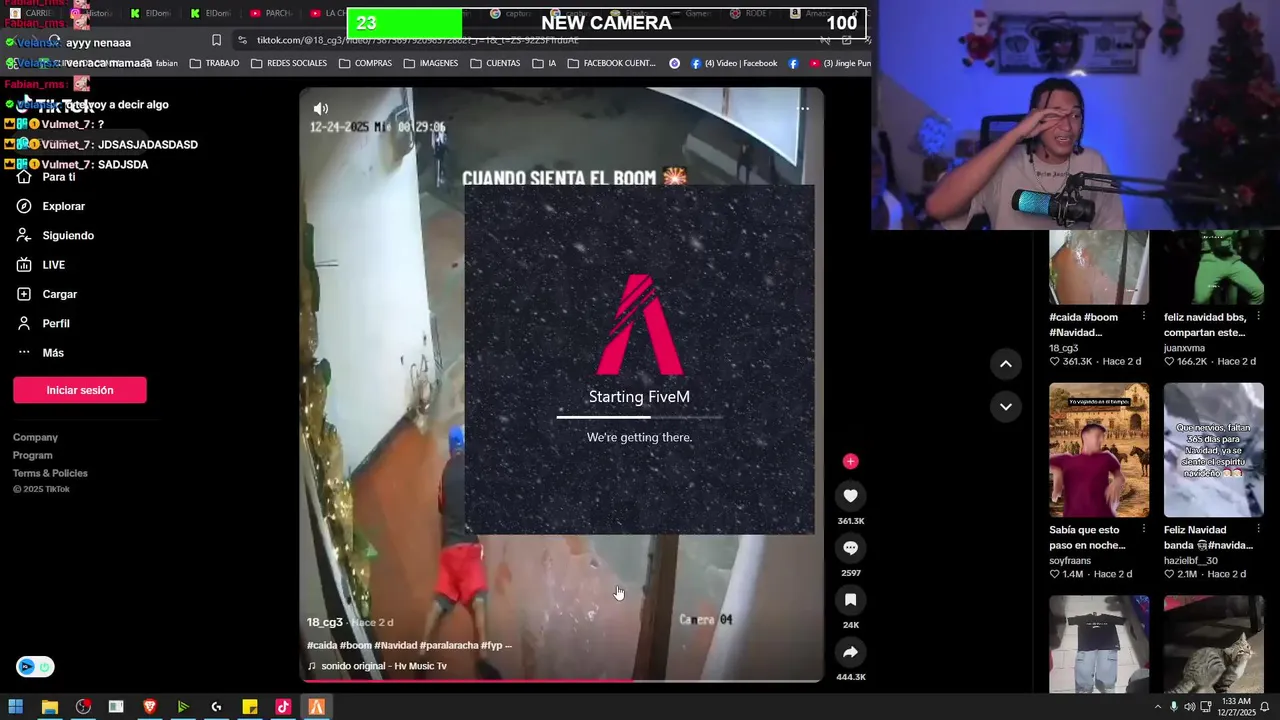
Task: Open the (3) Jingle Pun... YouTube bookmark
Action: [x=840, y=63]
